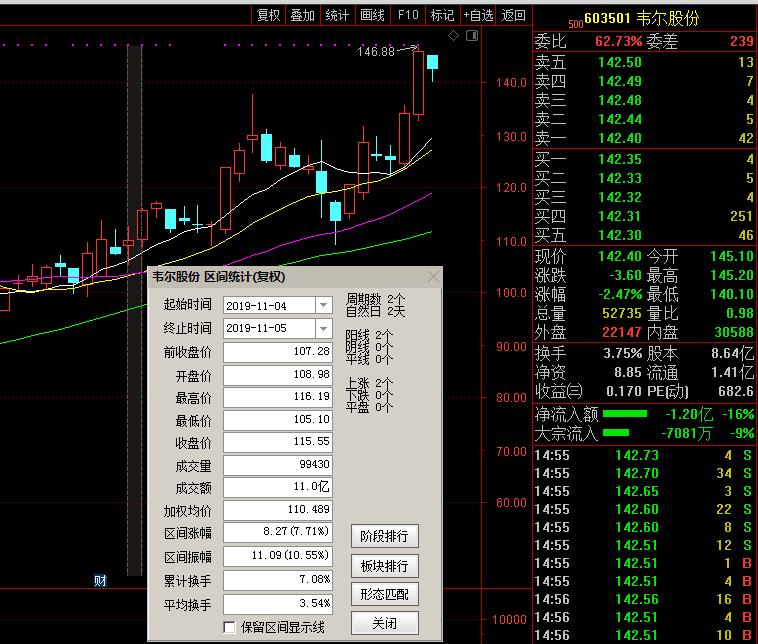Click the 区间振幅 field 11.09(10.55%)
The height and width of the screenshot is (644, 758).
pos(277,556)
